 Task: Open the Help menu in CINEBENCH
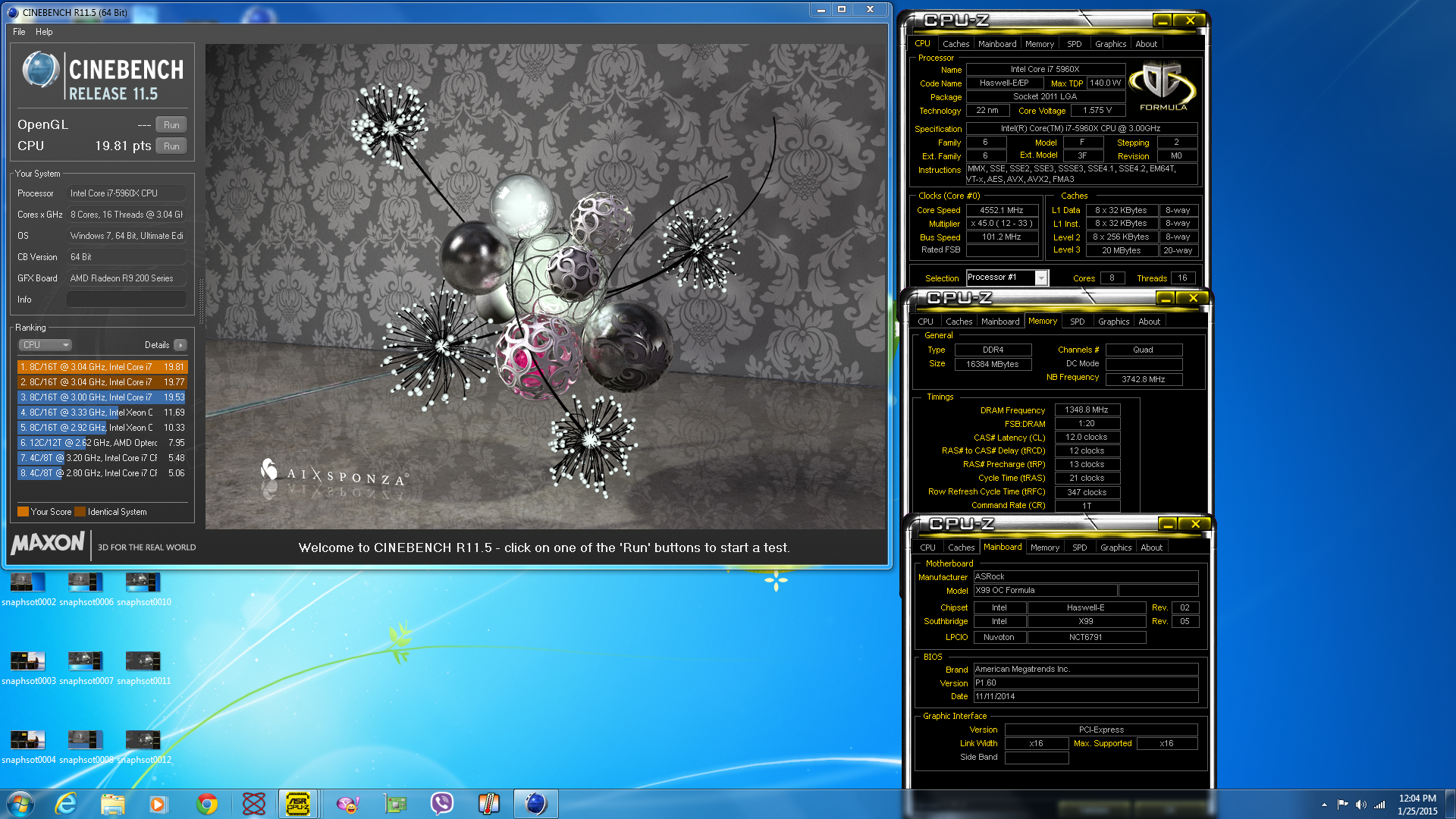tap(44, 32)
